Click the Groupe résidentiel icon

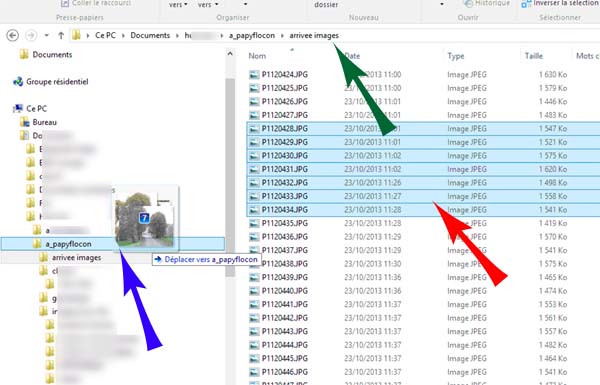point(18,82)
